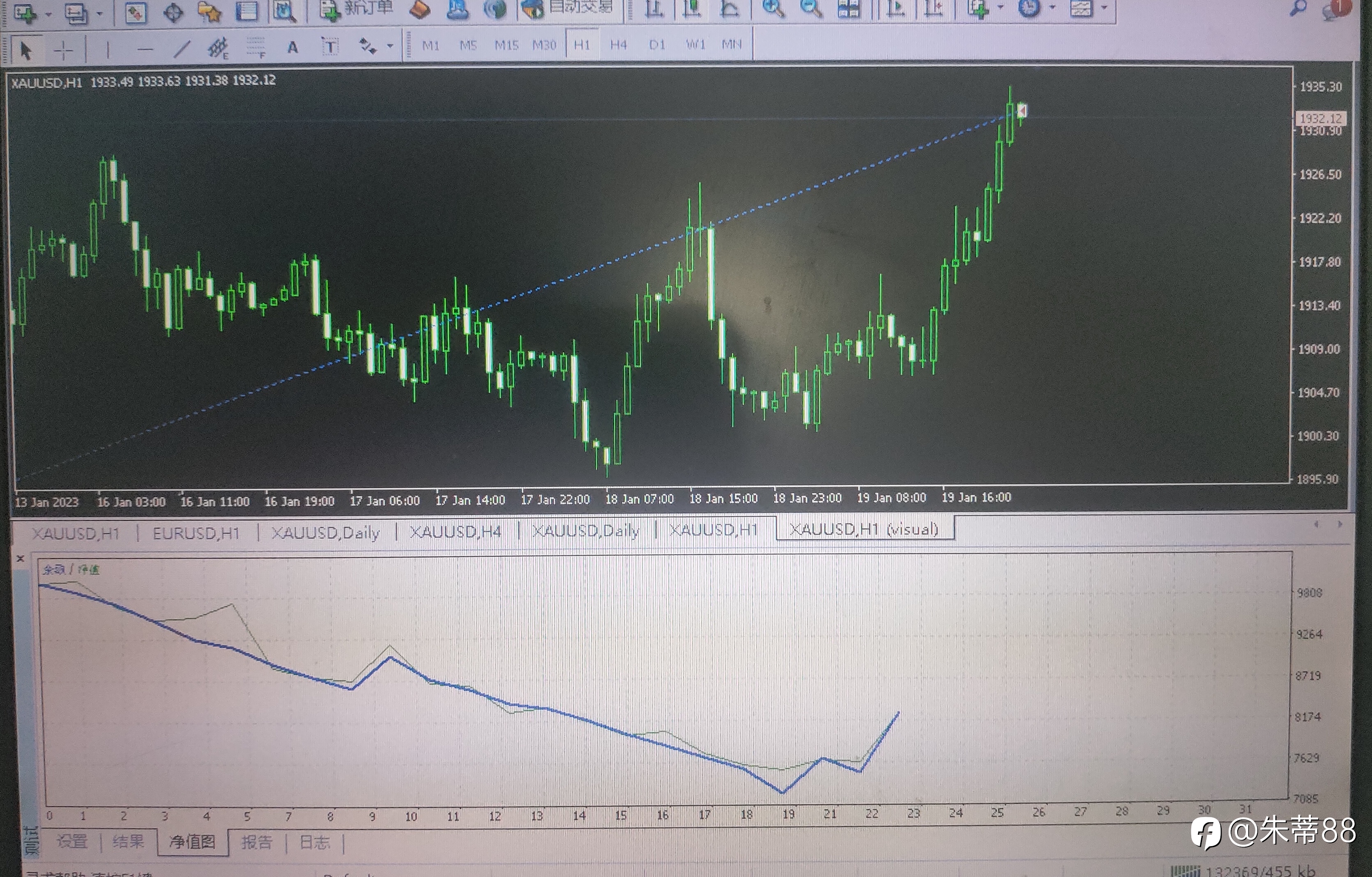Open MetaEditor via the book icon
1372x877 pixels.
[x=420, y=9]
